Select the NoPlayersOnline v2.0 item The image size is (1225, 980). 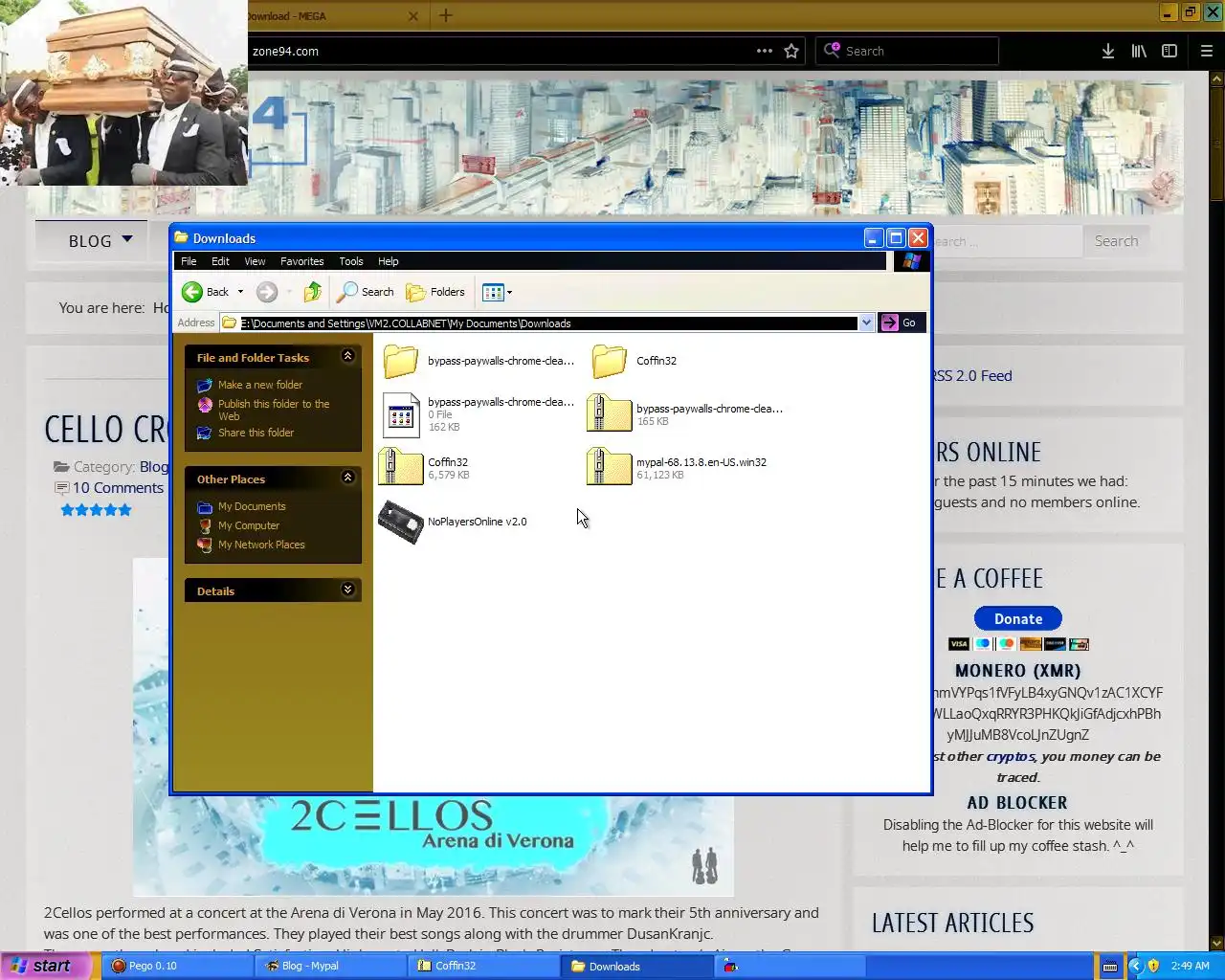pyautogui.click(x=453, y=522)
